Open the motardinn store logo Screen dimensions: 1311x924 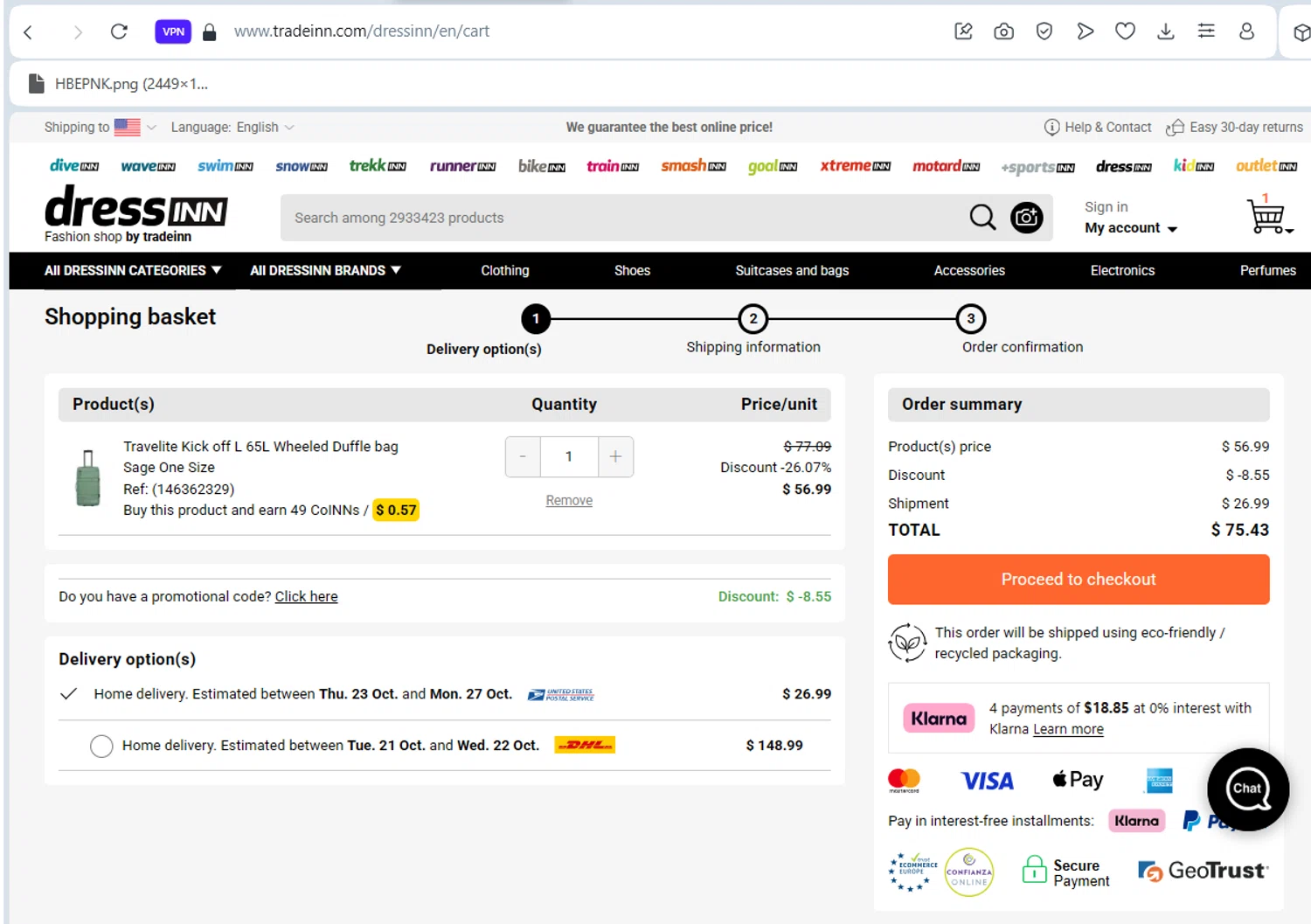tap(946, 166)
